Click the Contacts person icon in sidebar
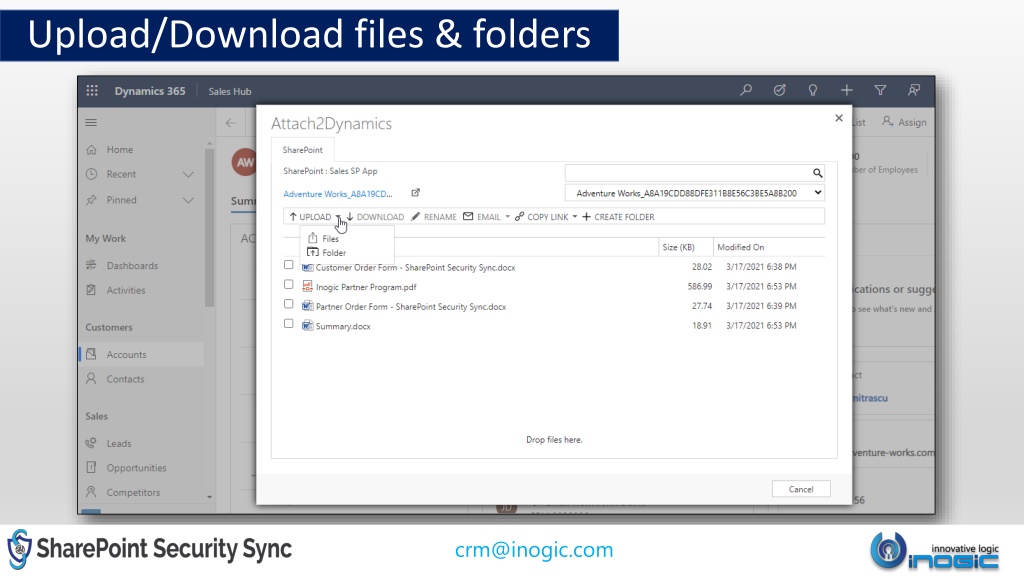The image size is (1024, 576). (91, 379)
